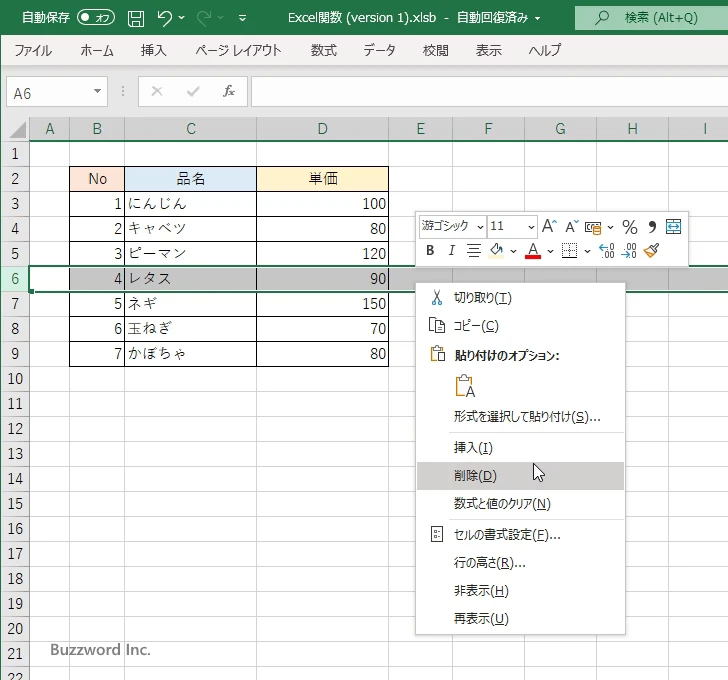Open the ページ レイアウト tab
The height and width of the screenshot is (680, 728).
[238, 50]
